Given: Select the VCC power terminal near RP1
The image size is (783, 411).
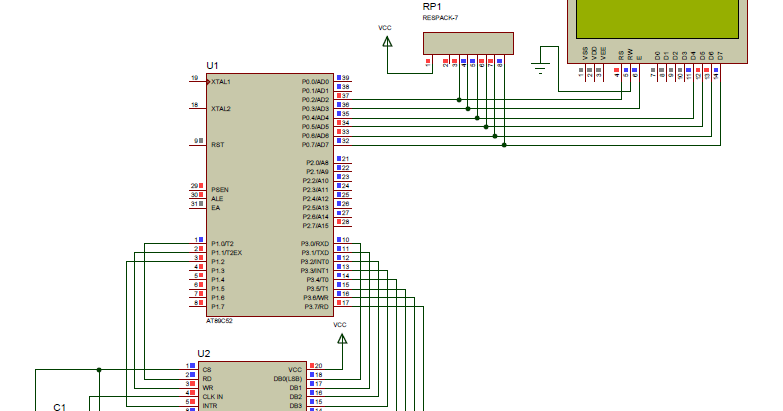Looking at the screenshot, I should (x=387, y=42).
